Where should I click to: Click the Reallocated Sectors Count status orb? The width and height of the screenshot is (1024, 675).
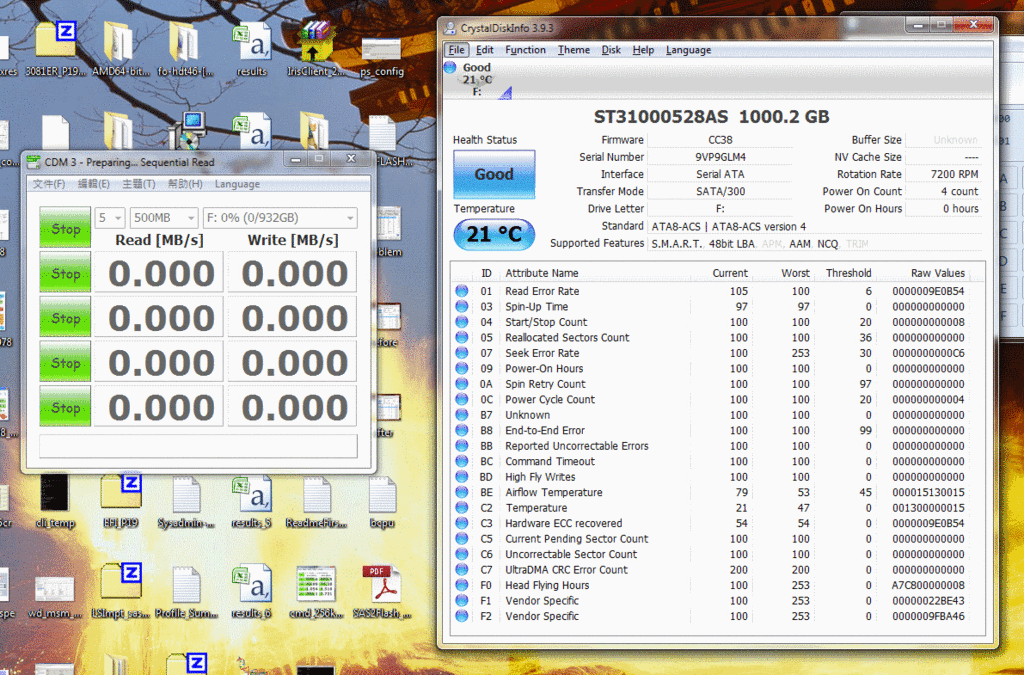tap(462, 338)
